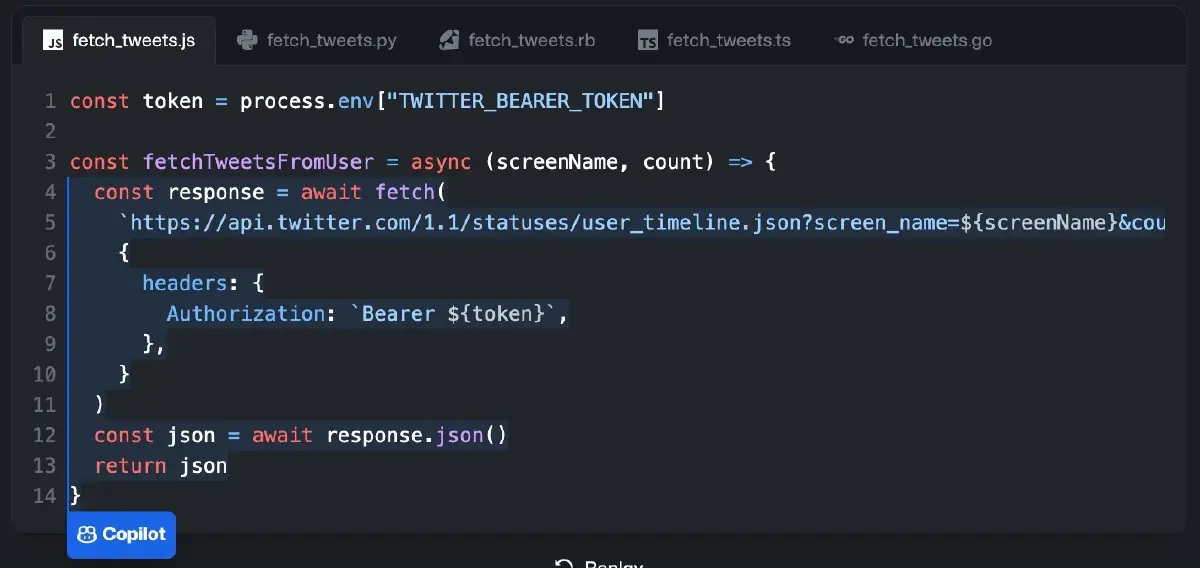Click the return keyword on line 13
The width and height of the screenshot is (1200, 568).
click(130, 466)
